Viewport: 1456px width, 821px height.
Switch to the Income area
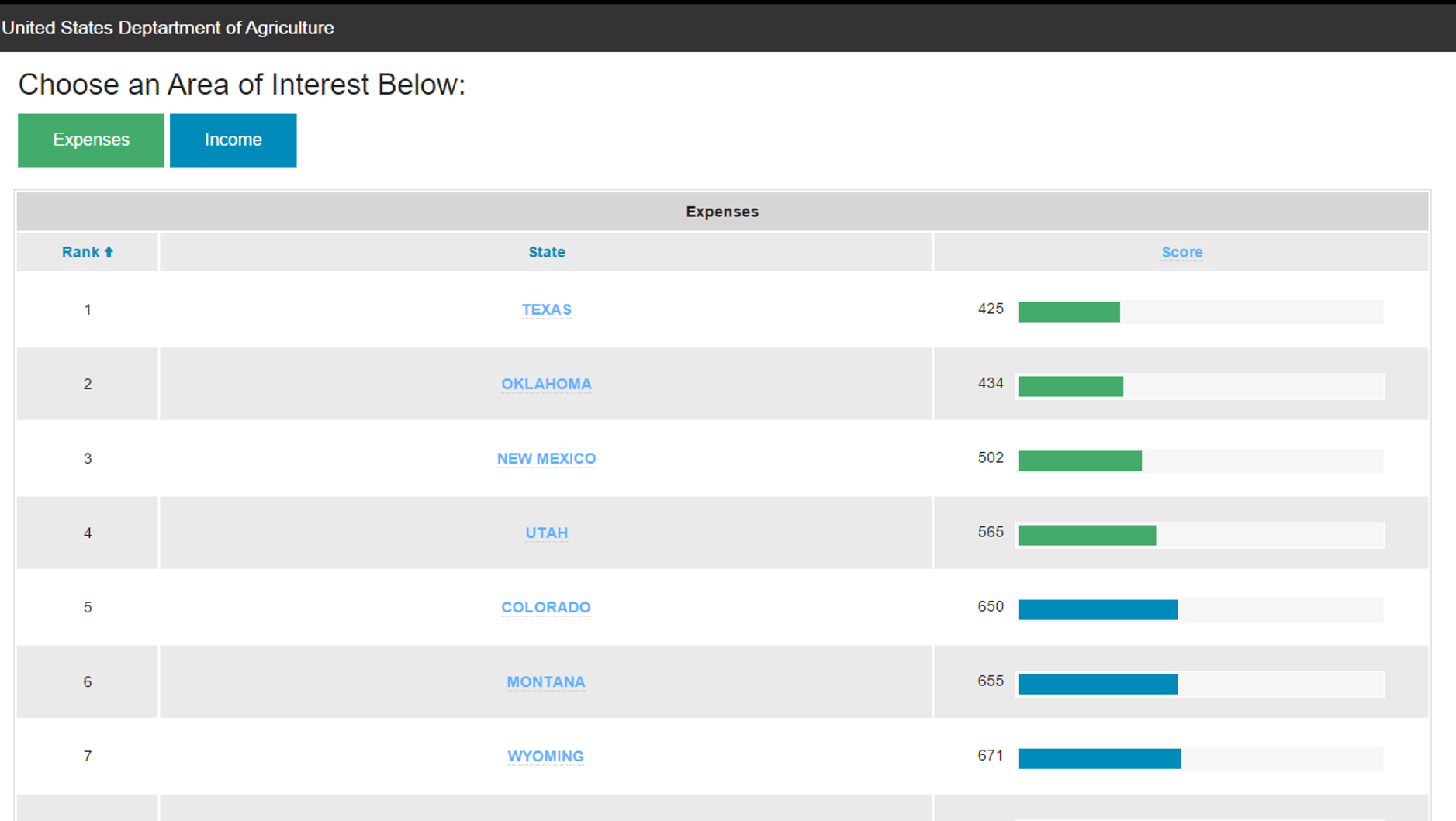tap(233, 140)
